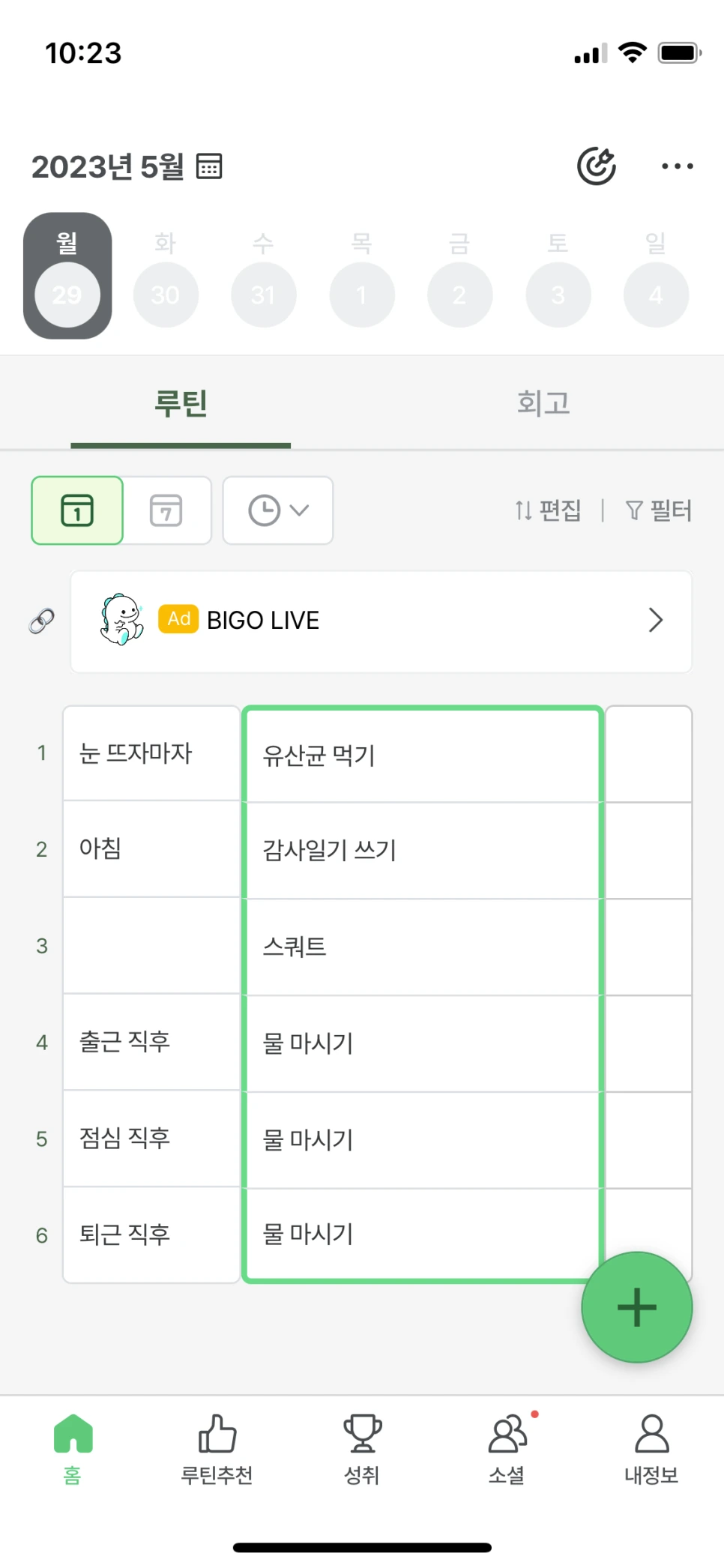Open the 감사일기 쓰기 routine item
The width and height of the screenshot is (724, 1568).
click(x=422, y=850)
